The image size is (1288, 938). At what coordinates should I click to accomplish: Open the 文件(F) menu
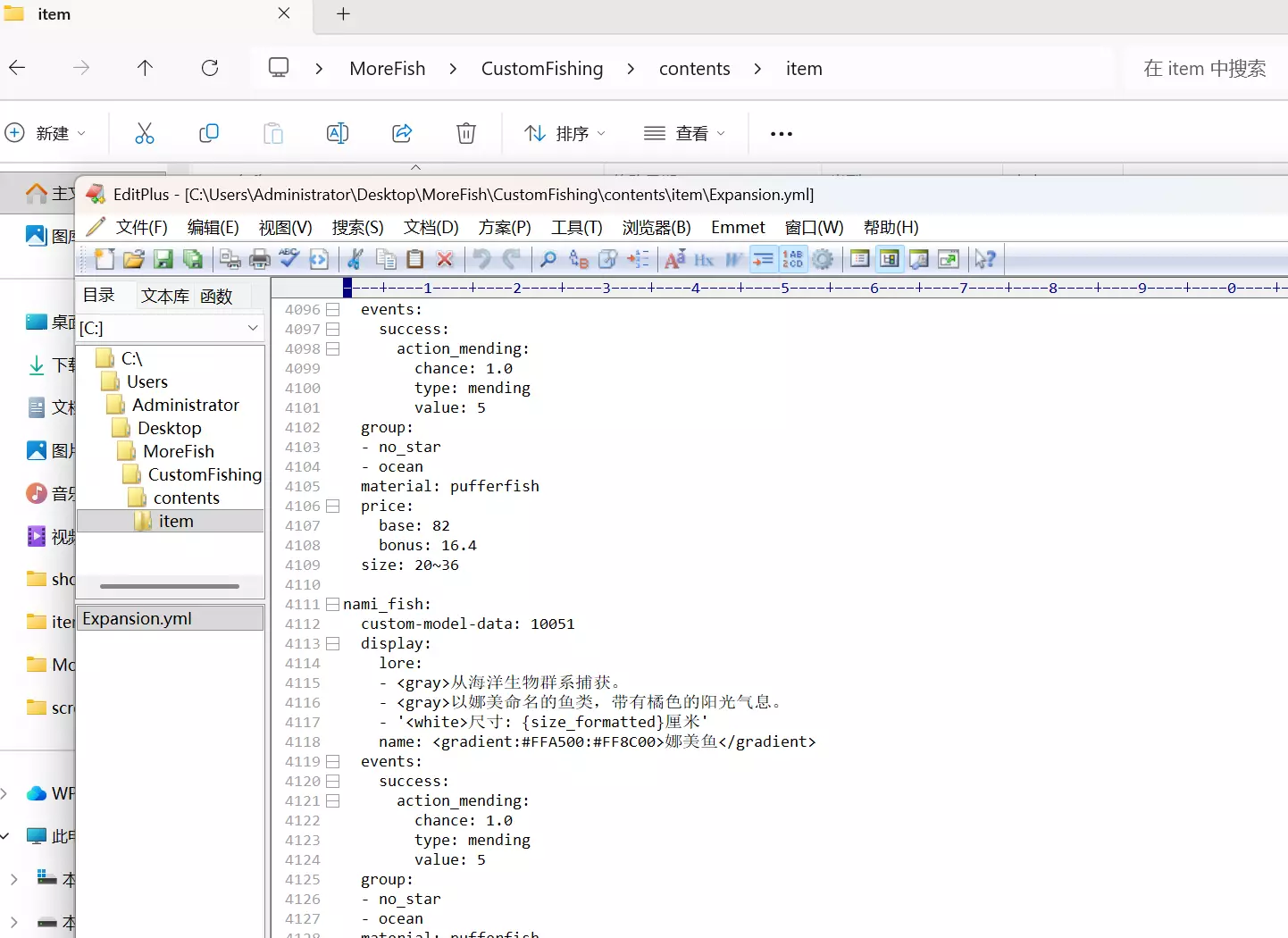click(x=141, y=227)
